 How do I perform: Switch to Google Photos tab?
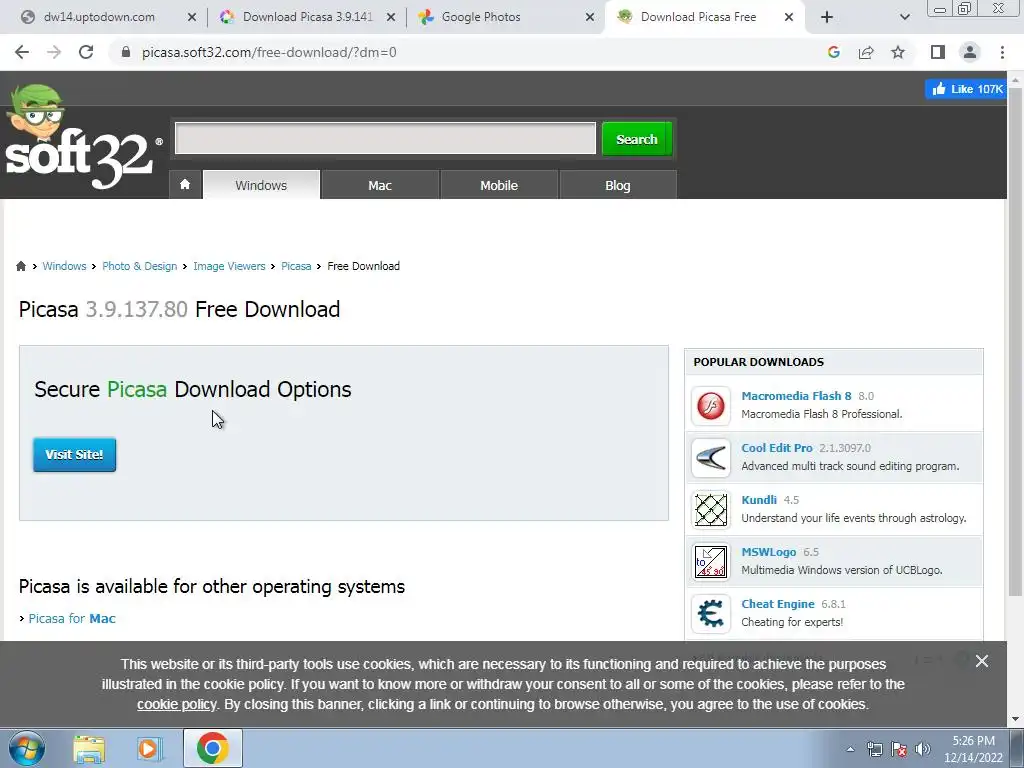click(481, 17)
